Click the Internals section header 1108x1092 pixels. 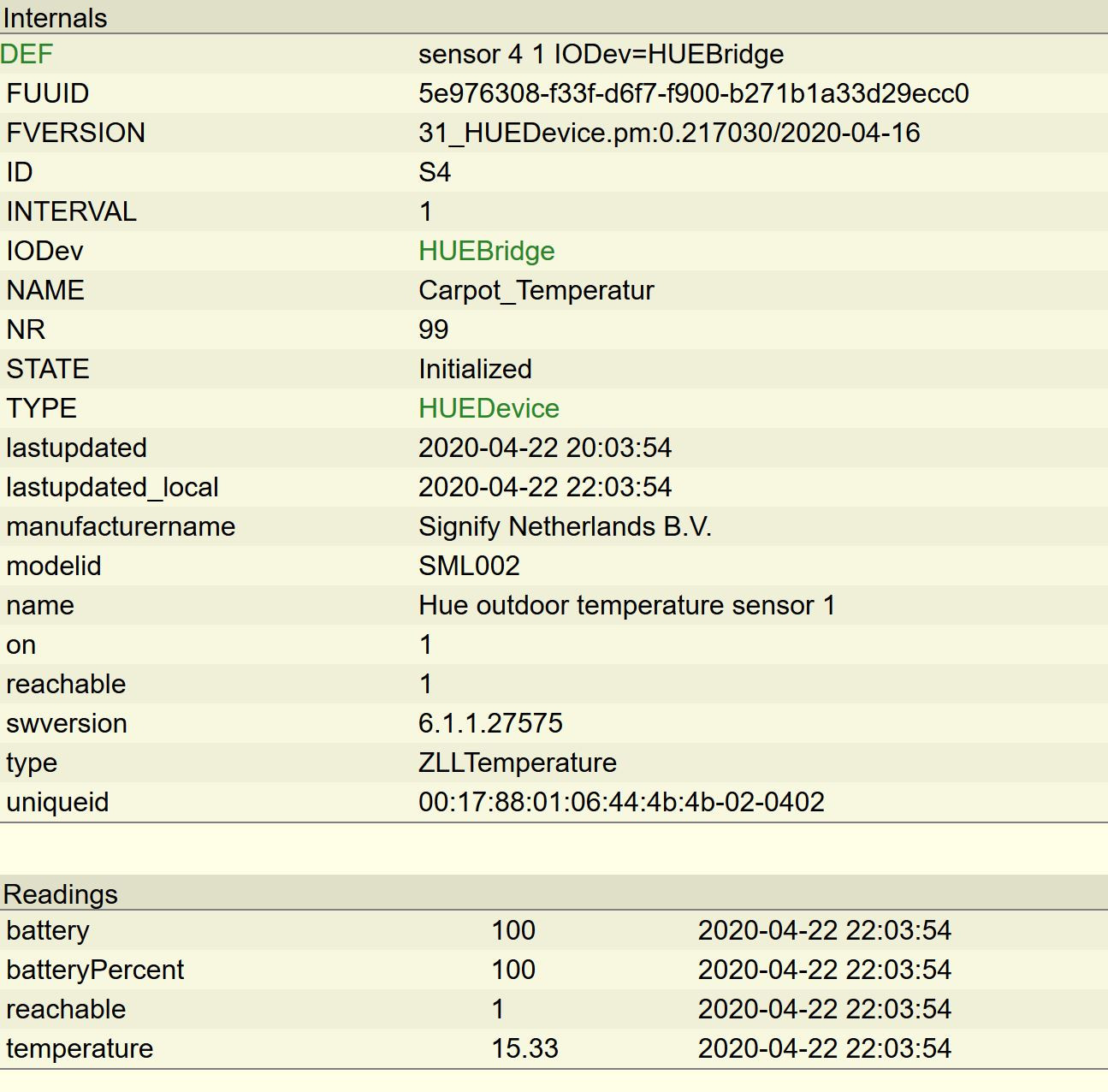[x=56, y=18]
